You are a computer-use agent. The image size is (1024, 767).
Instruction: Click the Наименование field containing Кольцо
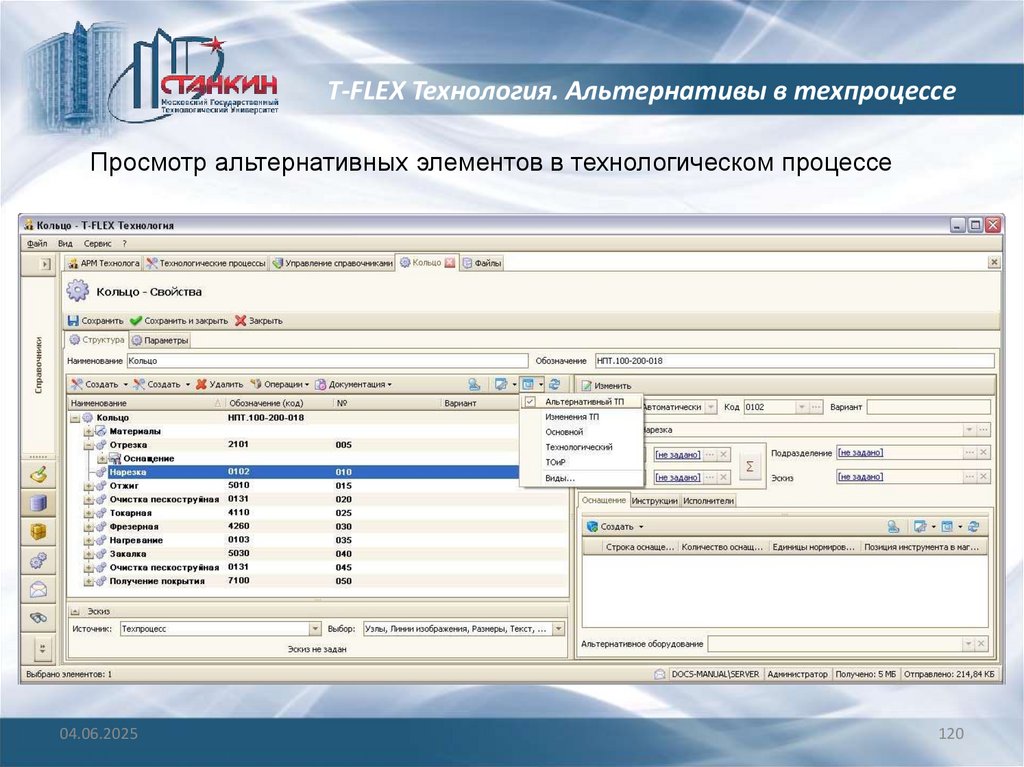coord(327,361)
